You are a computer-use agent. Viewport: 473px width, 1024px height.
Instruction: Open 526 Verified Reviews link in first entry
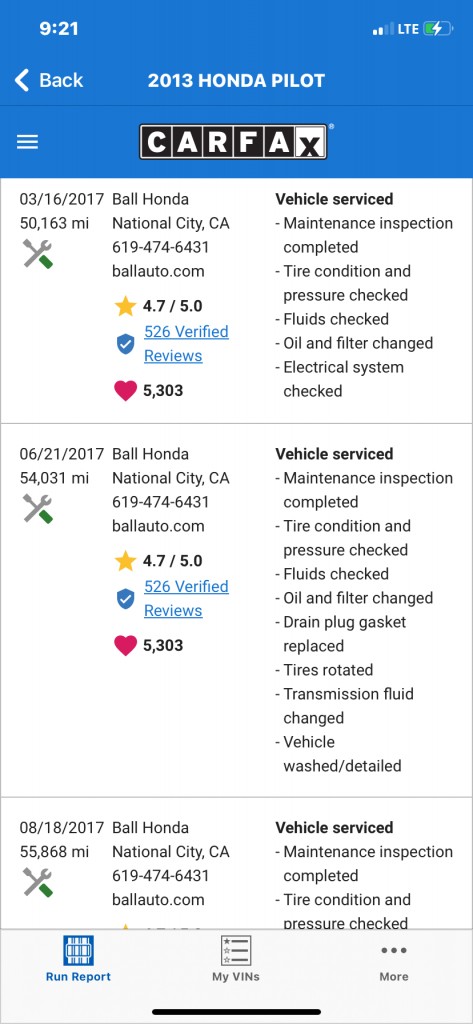tap(186, 344)
